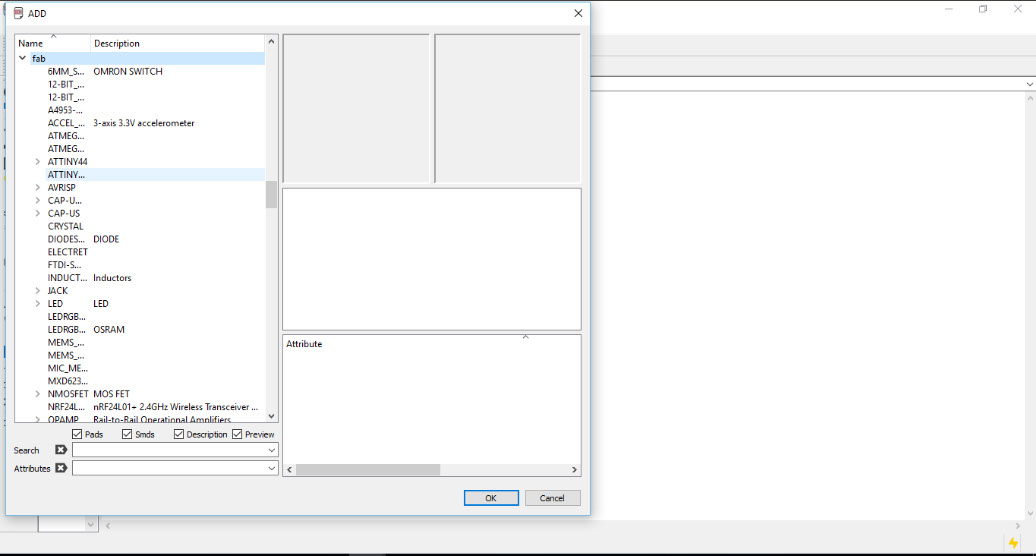Select the ELECTRET entry

click(155, 252)
